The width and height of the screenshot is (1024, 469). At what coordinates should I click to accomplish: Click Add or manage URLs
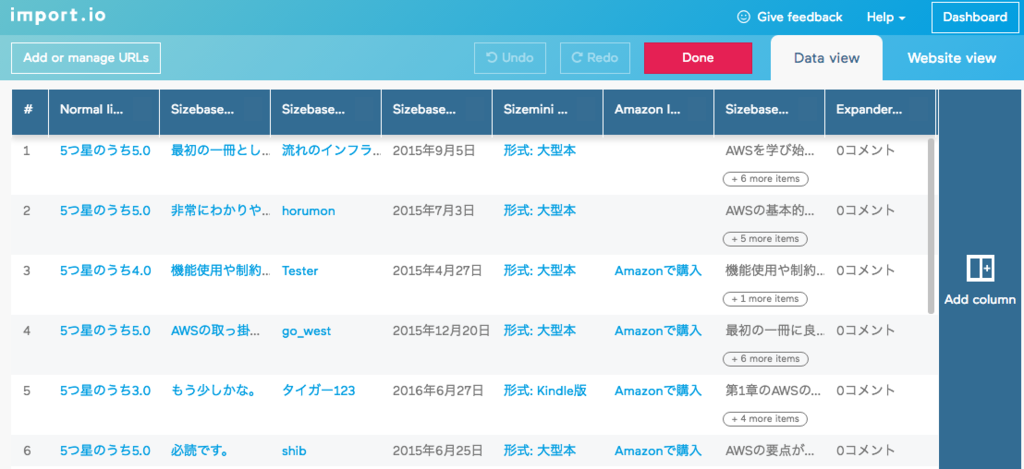[x=86, y=57]
